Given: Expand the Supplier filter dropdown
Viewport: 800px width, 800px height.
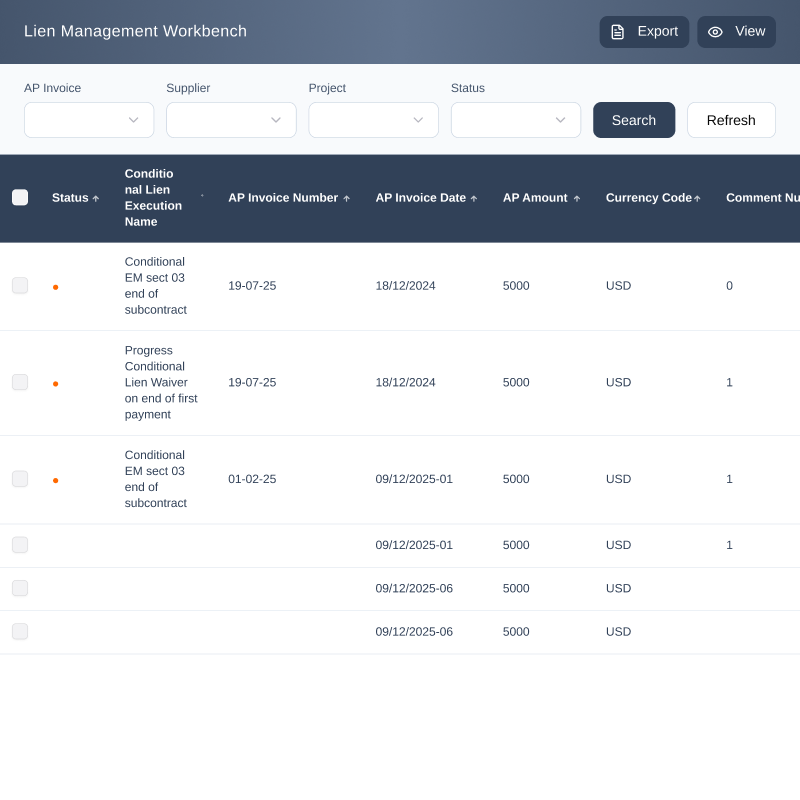Looking at the screenshot, I should pyautogui.click(x=231, y=120).
